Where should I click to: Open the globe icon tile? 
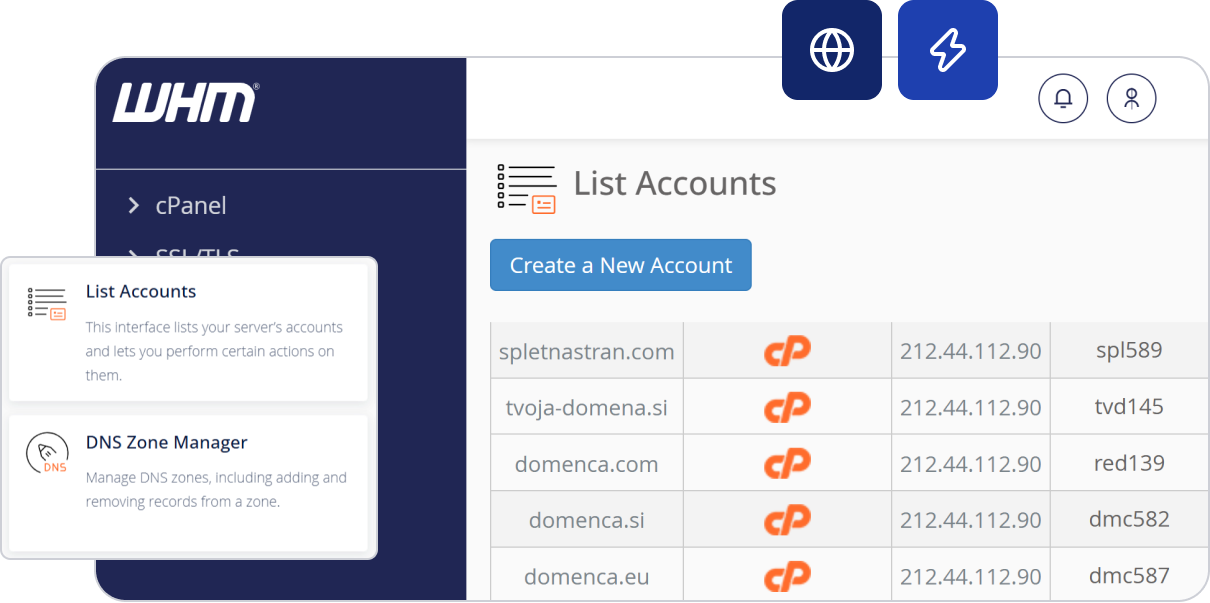pos(832,50)
